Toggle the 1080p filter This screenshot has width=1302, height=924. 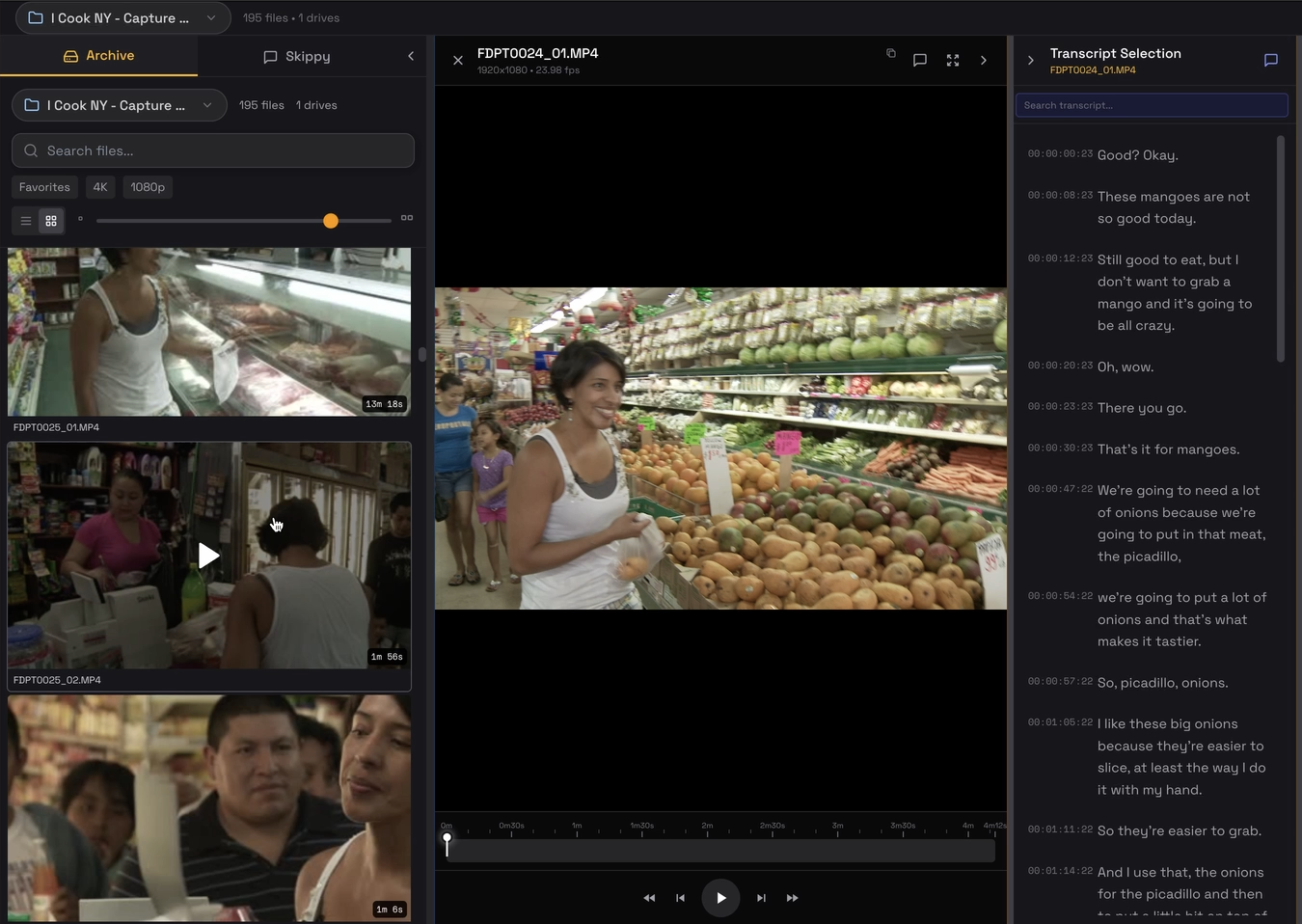click(147, 186)
